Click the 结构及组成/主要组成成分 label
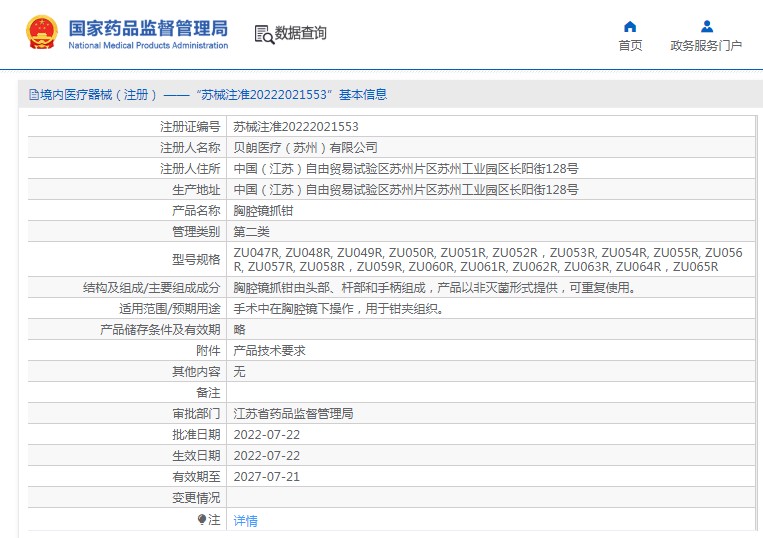The height and width of the screenshot is (538, 763). tap(151, 287)
